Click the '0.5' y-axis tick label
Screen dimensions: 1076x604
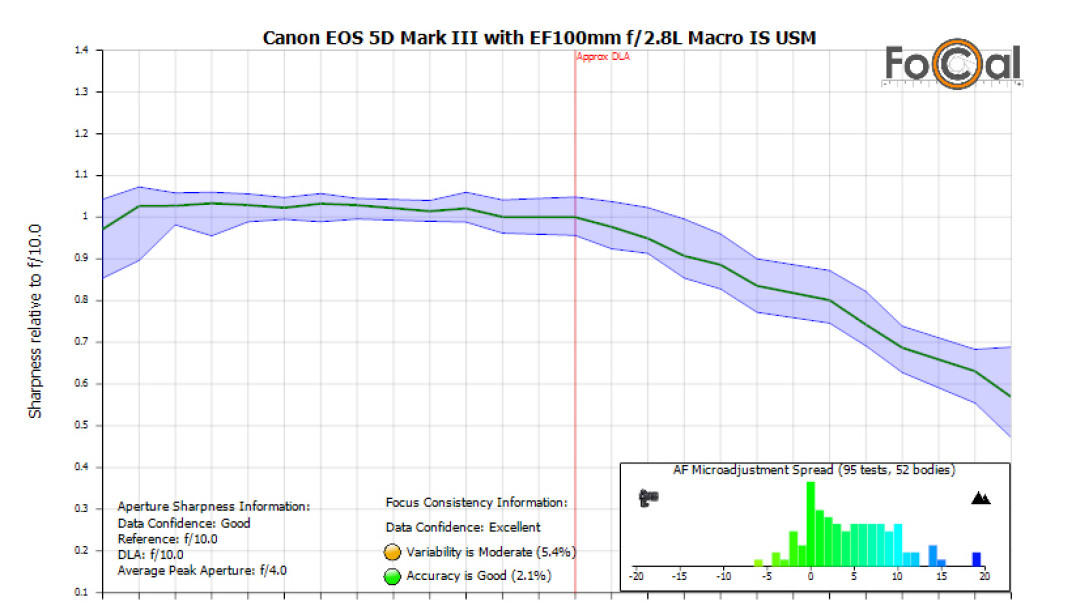(81, 426)
